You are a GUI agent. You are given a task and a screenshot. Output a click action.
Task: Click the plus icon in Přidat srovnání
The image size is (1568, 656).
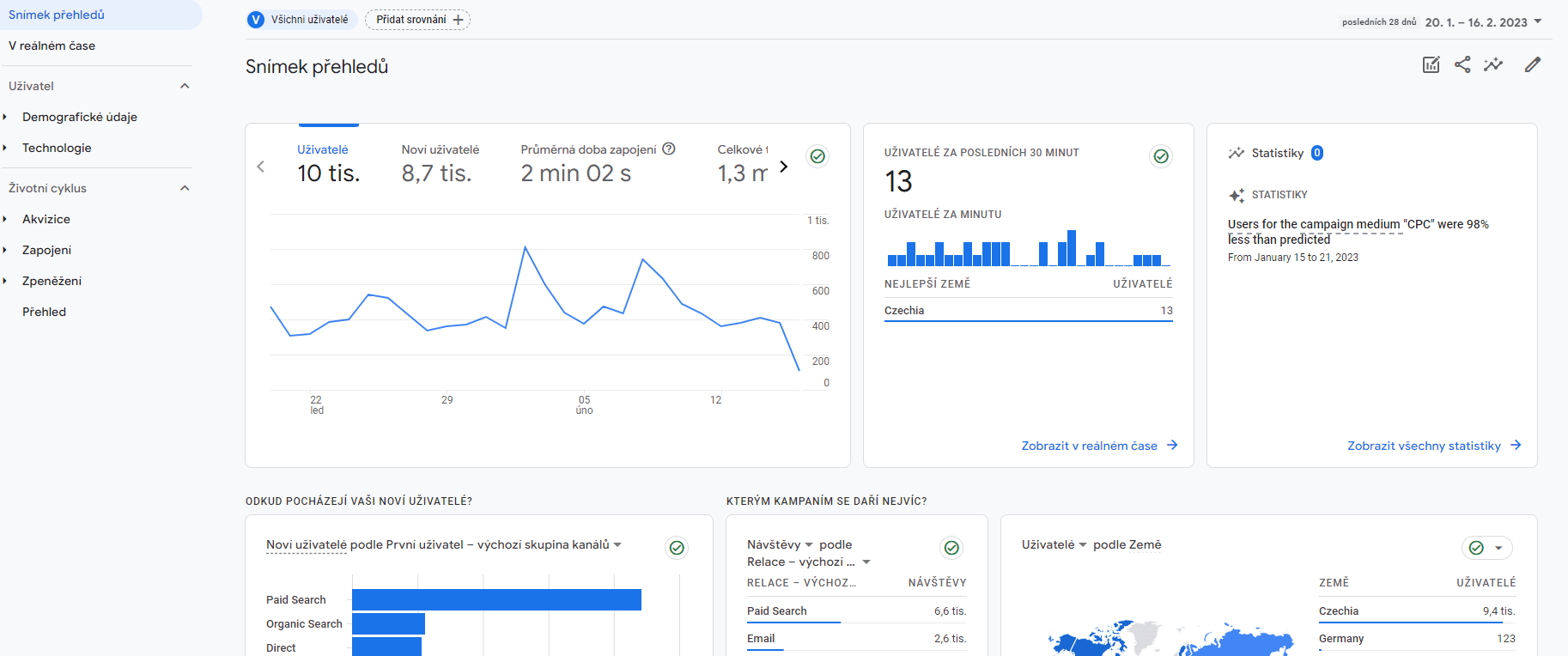click(458, 20)
